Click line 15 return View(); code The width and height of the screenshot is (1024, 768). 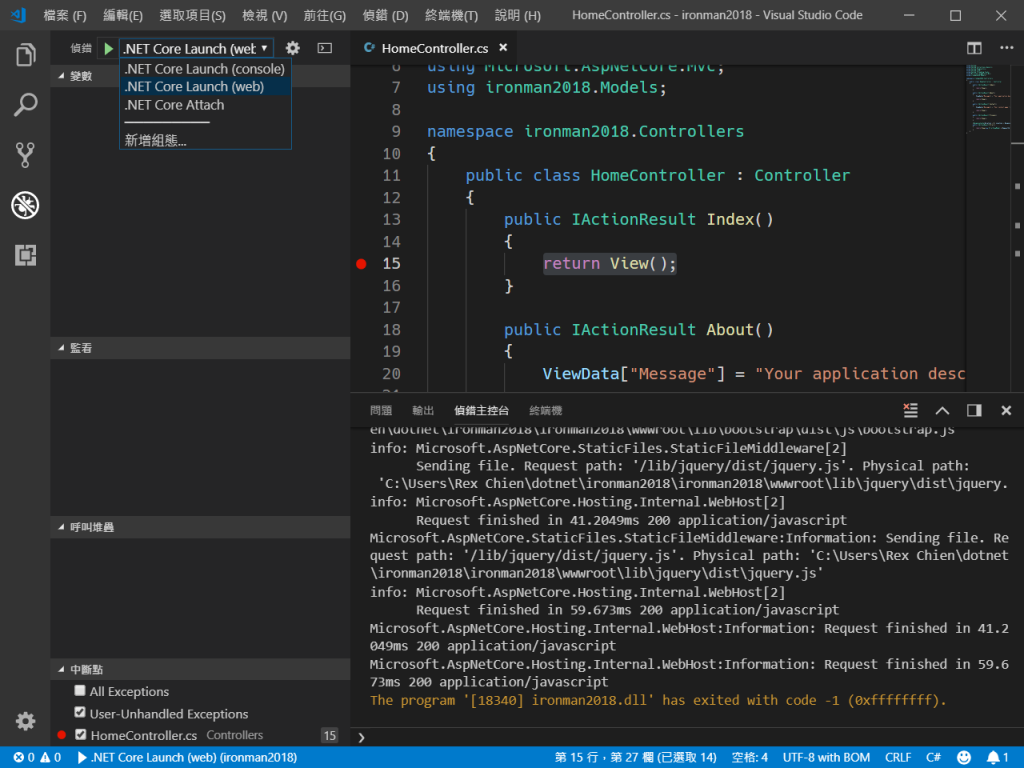(609, 264)
